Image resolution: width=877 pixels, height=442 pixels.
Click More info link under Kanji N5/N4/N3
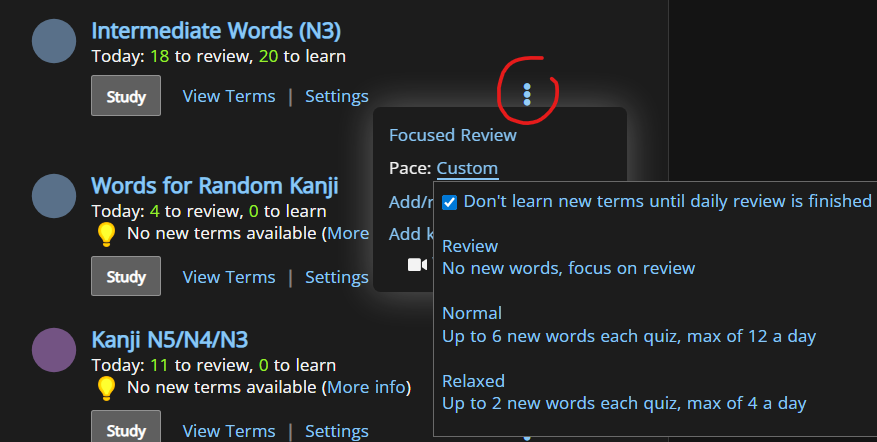(x=367, y=387)
